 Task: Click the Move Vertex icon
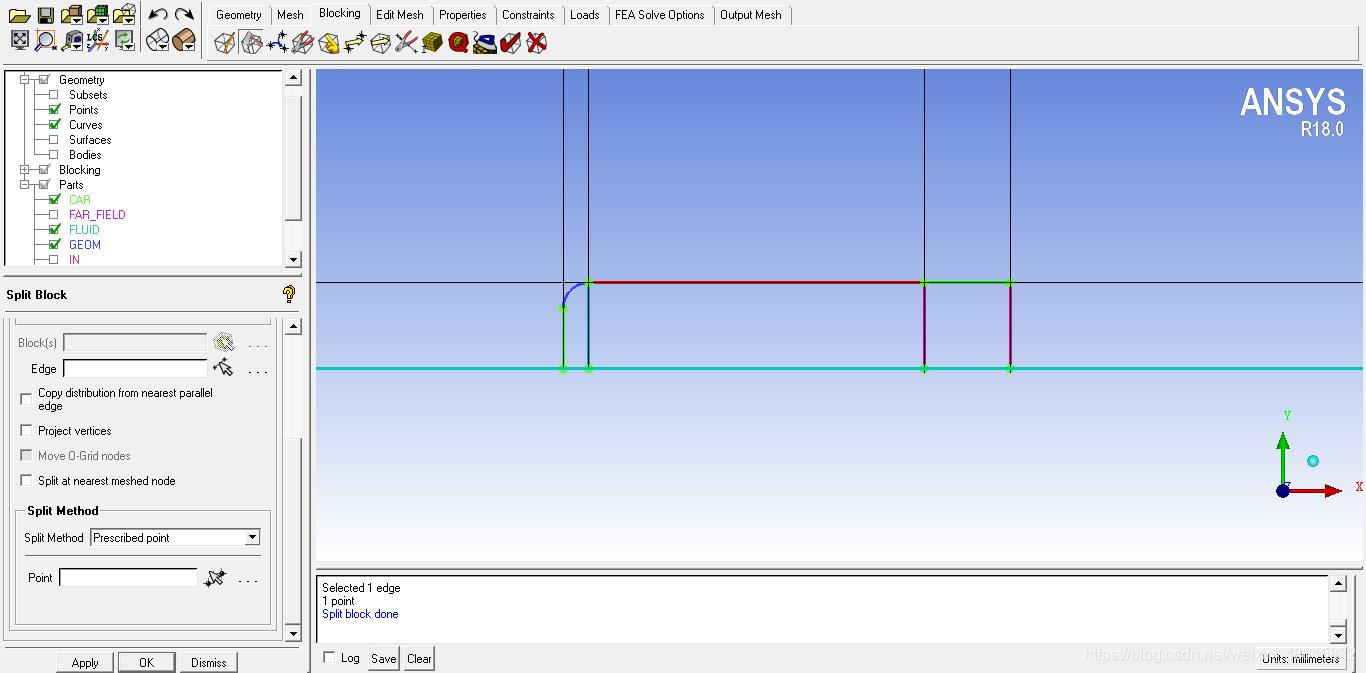(355, 42)
